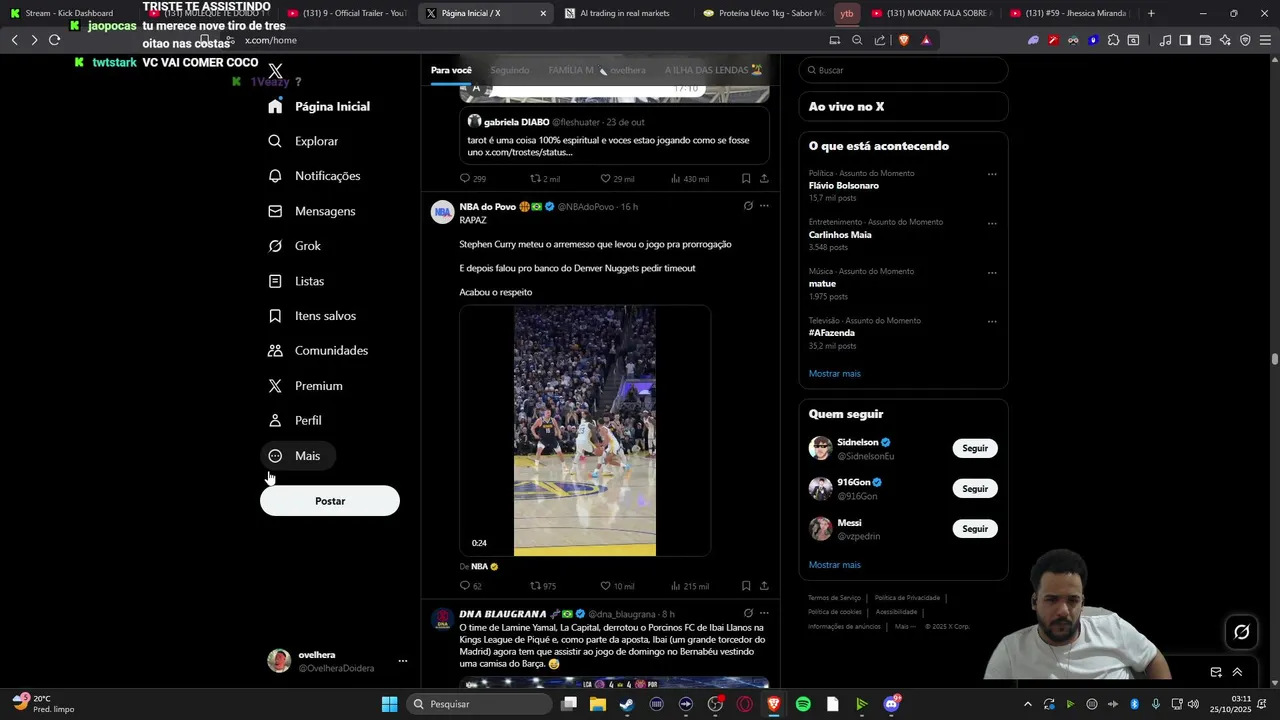Open the Termos de Serviço link
Viewport: 1280px width, 720px height.
pos(834,598)
